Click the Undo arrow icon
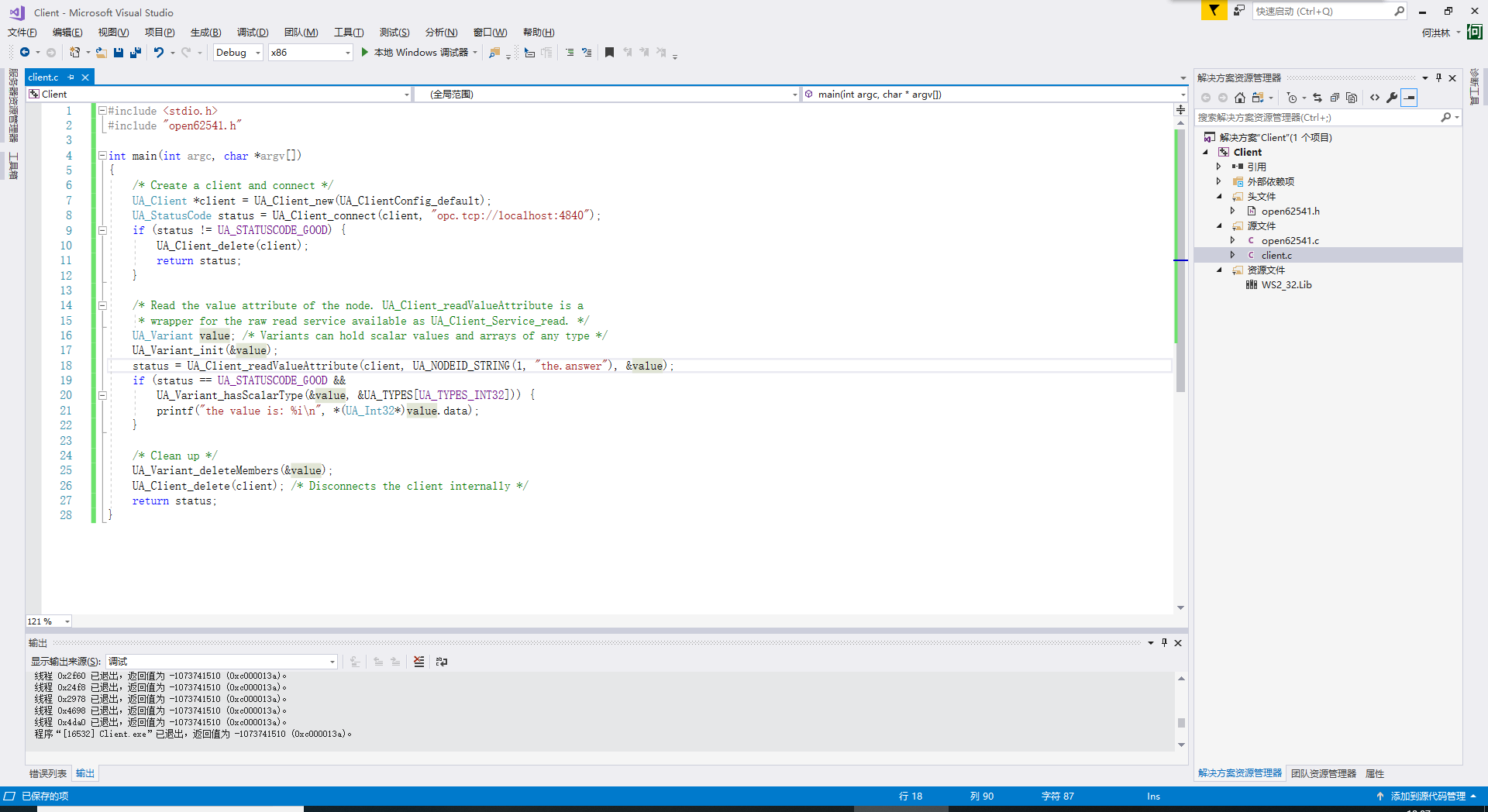Image resolution: width=1488 pixels, height=812 pixels. (x=159, y=52)
